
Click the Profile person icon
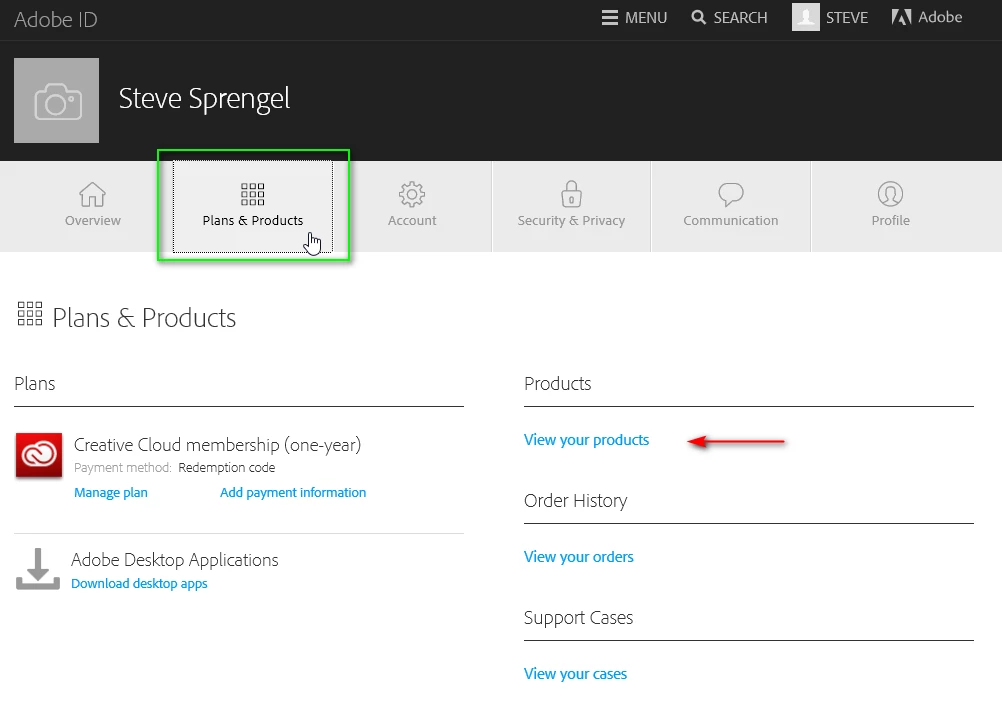click(890, 194)
